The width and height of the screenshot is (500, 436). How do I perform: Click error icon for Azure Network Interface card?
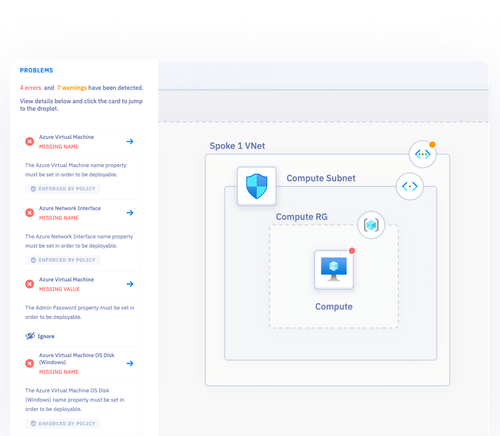click(x=30, y=213)
